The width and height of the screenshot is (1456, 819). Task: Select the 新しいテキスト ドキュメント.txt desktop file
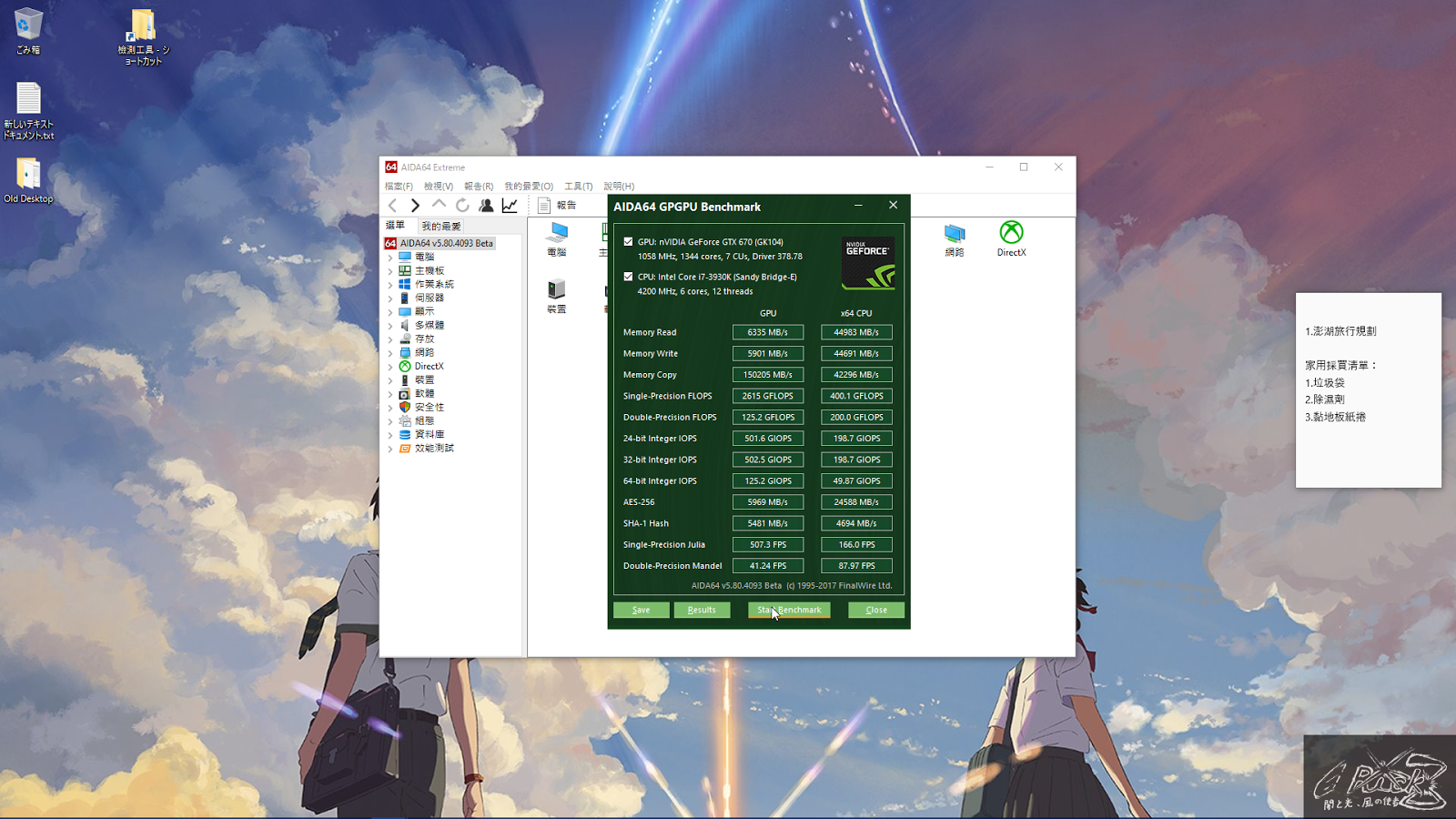tap(28, 111)
